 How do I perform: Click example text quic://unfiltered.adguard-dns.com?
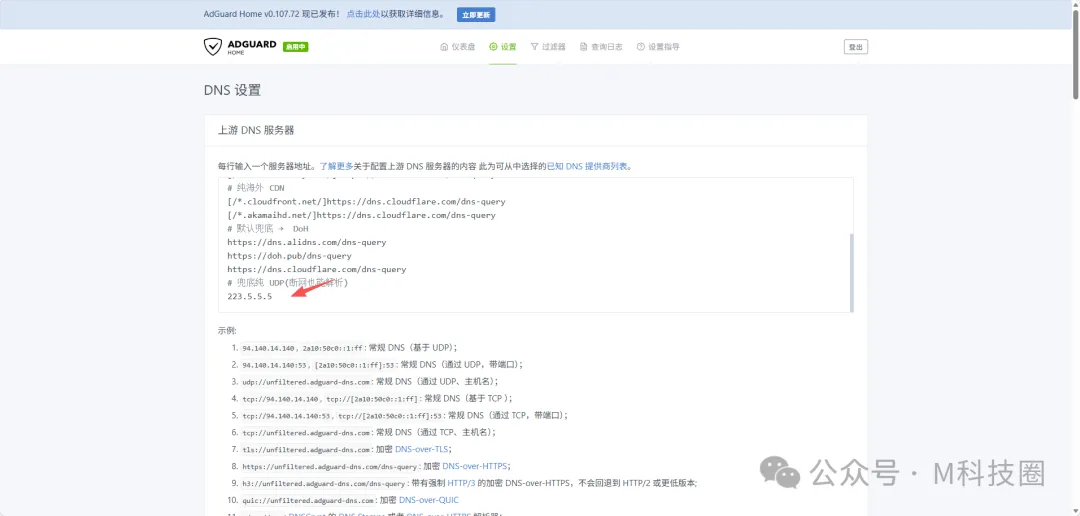coord(309,501)
